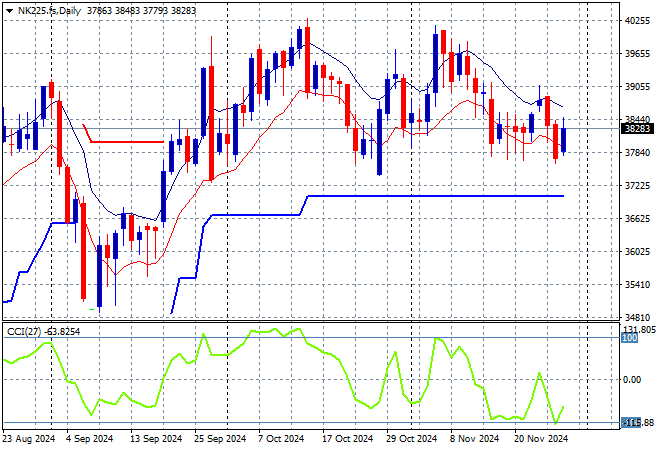Click the 34810 price axis label
Screen dimensions: 660x450
637,318
